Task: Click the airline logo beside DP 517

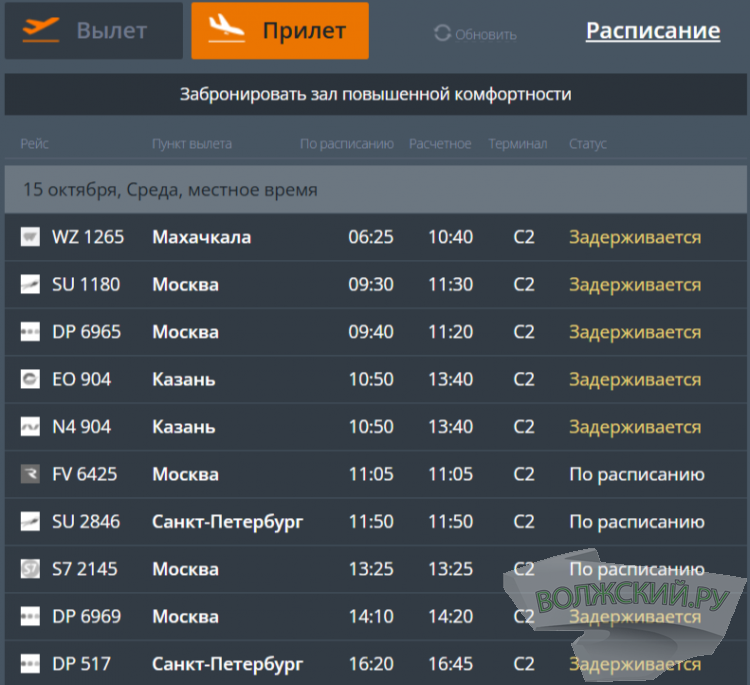Action: pos(30,664)
